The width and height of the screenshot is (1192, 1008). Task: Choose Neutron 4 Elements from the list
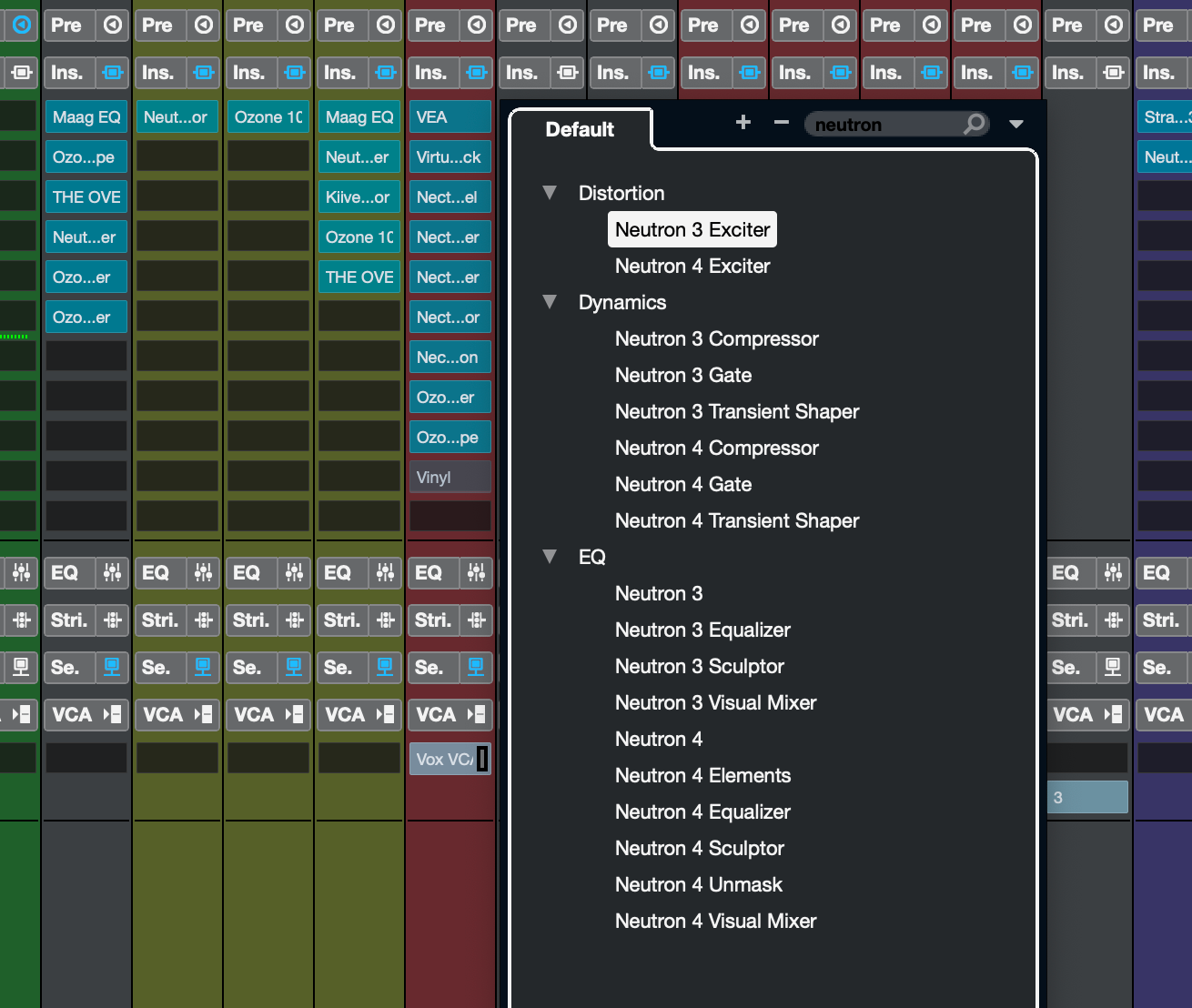click(x=703, y=775)
